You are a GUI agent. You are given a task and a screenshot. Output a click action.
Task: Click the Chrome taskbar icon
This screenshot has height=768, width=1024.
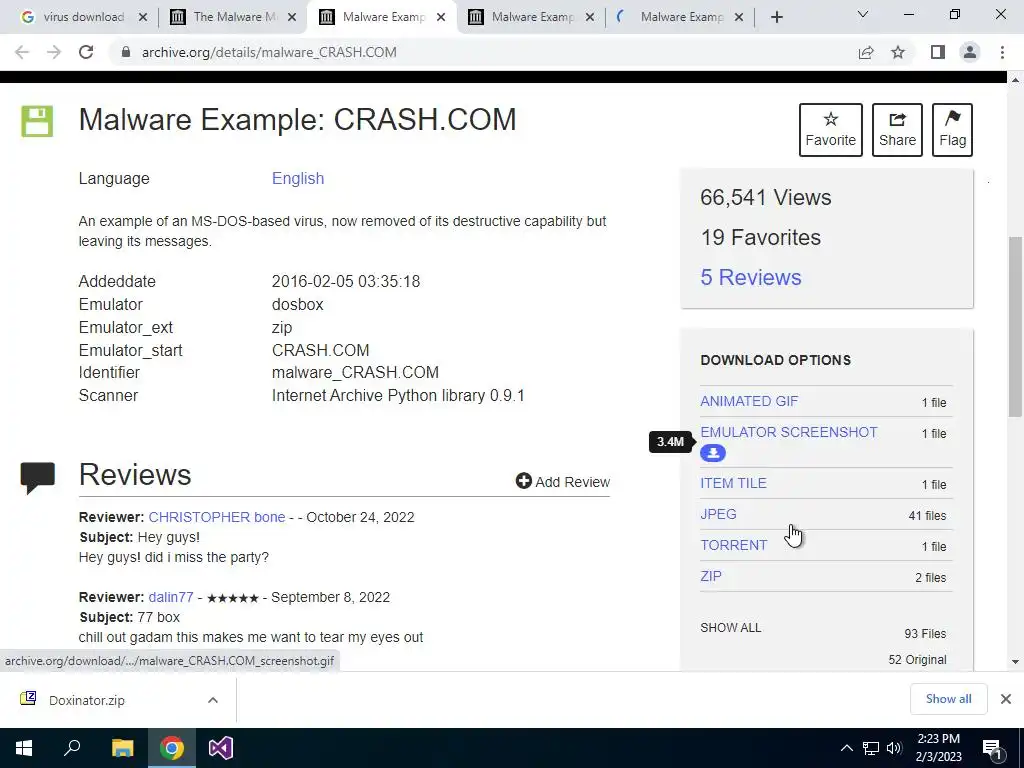click(172, 748)
